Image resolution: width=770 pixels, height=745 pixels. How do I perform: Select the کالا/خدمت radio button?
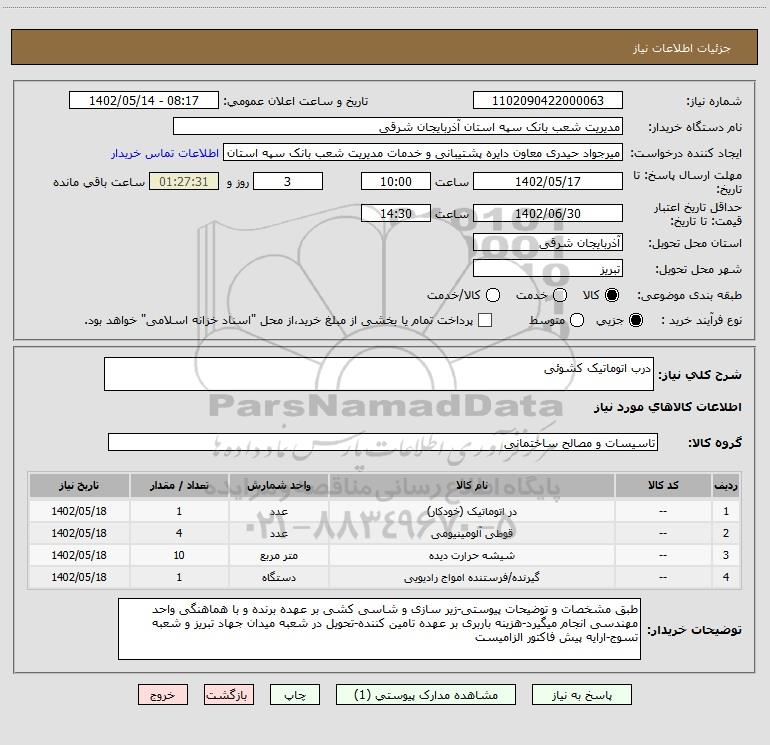(x=493, y=295)
